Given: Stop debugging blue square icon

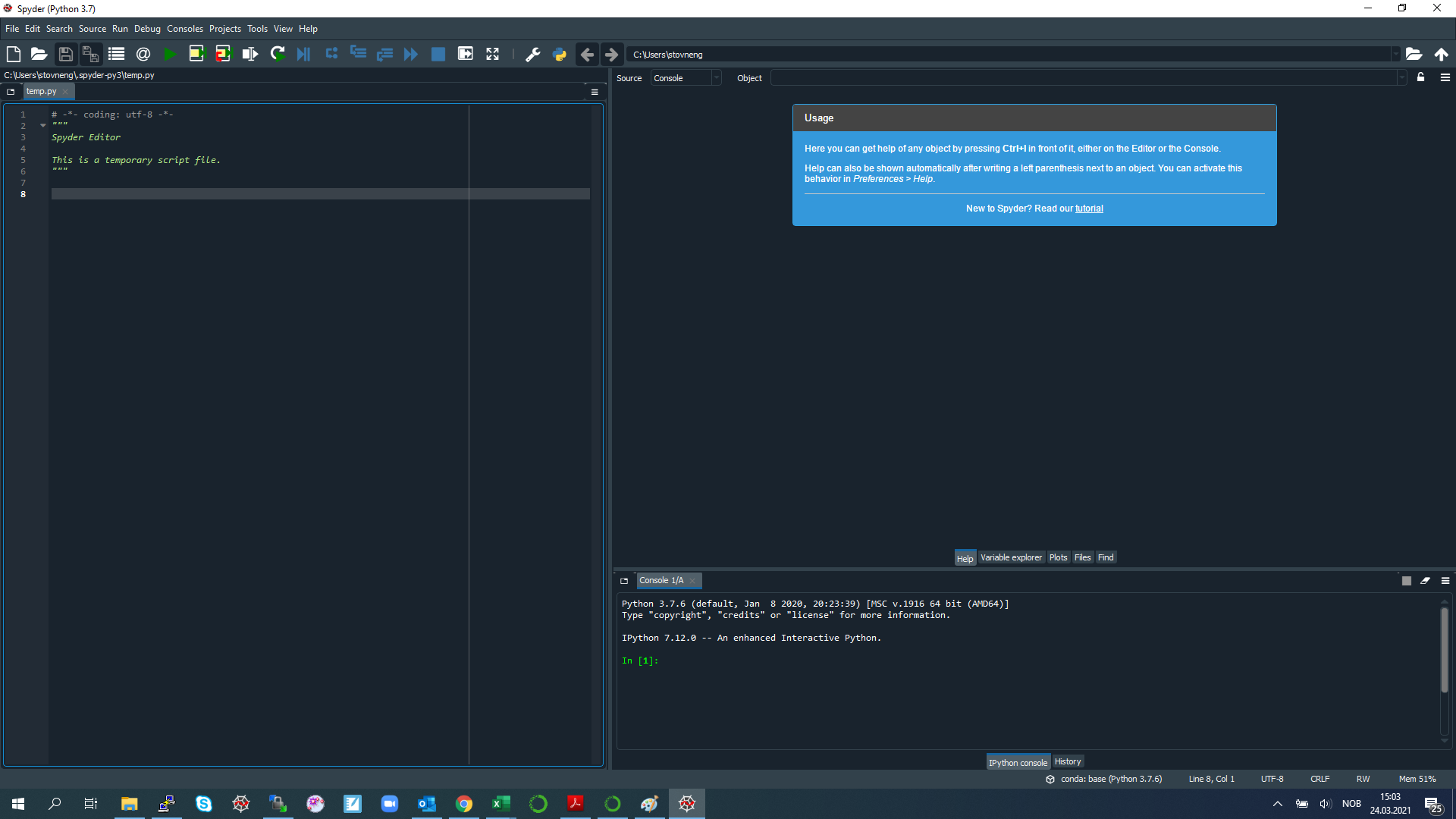Looking at the screenshot, I should pyautogui.click(x=438, y=54).
